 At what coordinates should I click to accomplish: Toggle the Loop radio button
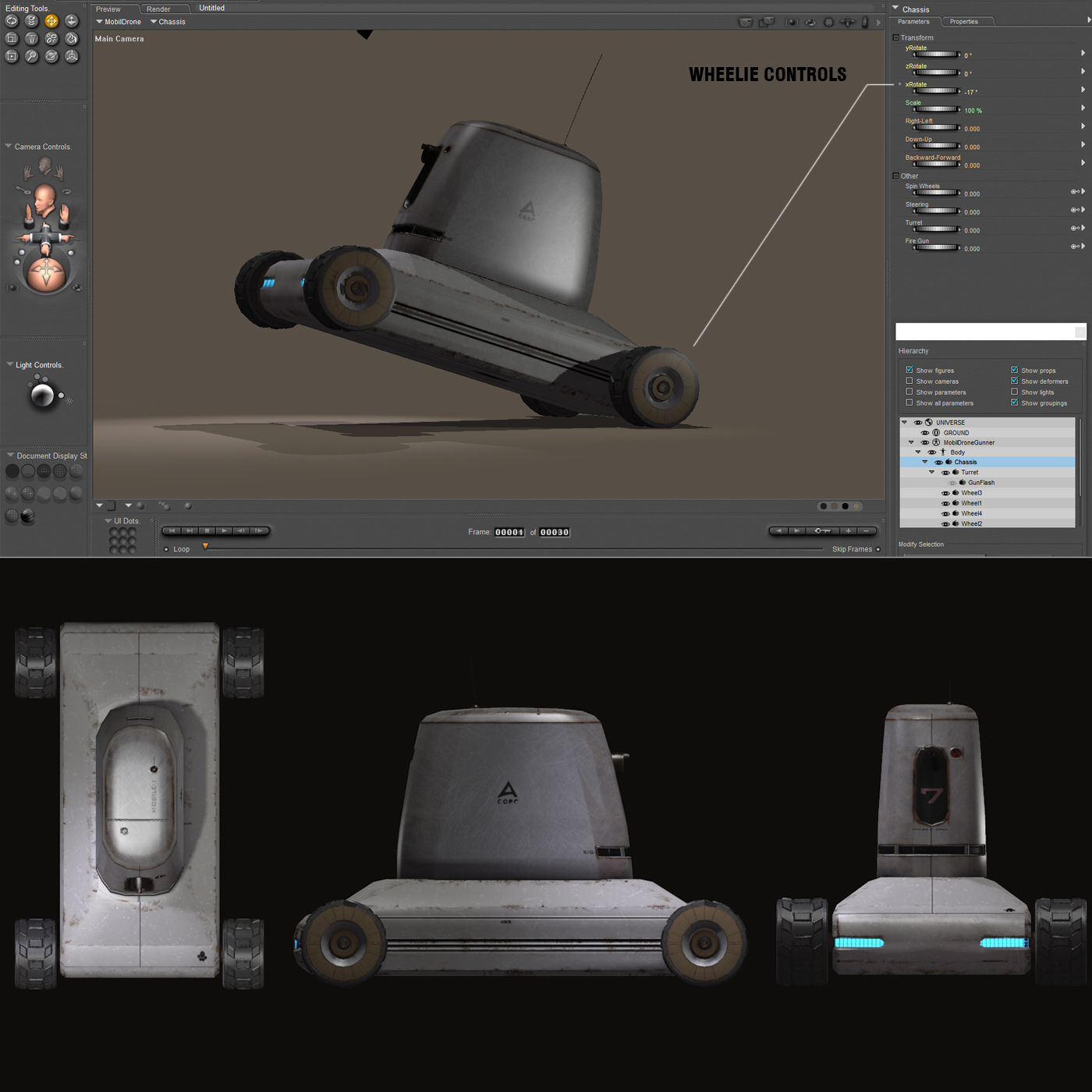[166, 549]
